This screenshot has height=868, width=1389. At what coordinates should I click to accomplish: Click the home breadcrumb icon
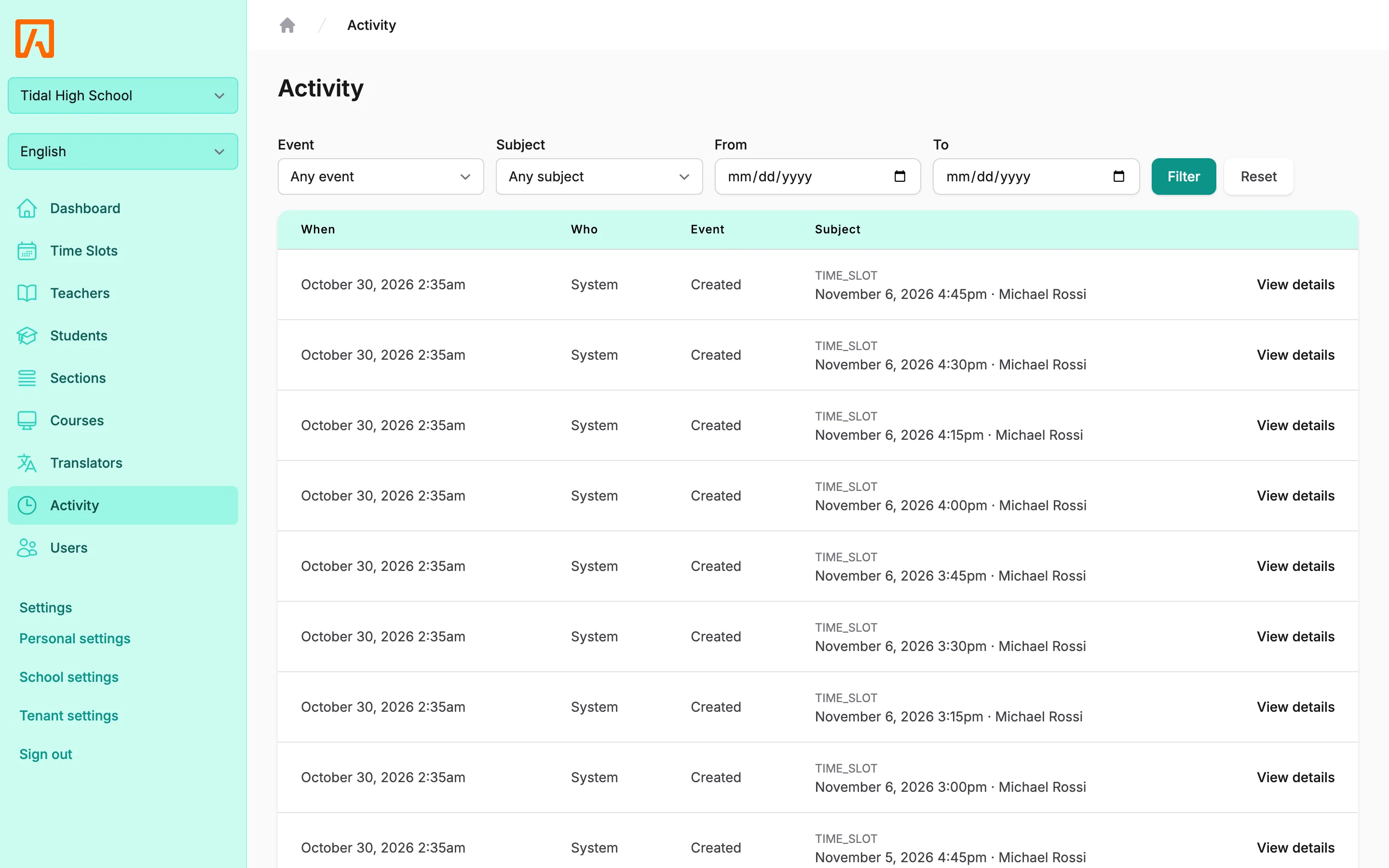click(x=287, y=25)
